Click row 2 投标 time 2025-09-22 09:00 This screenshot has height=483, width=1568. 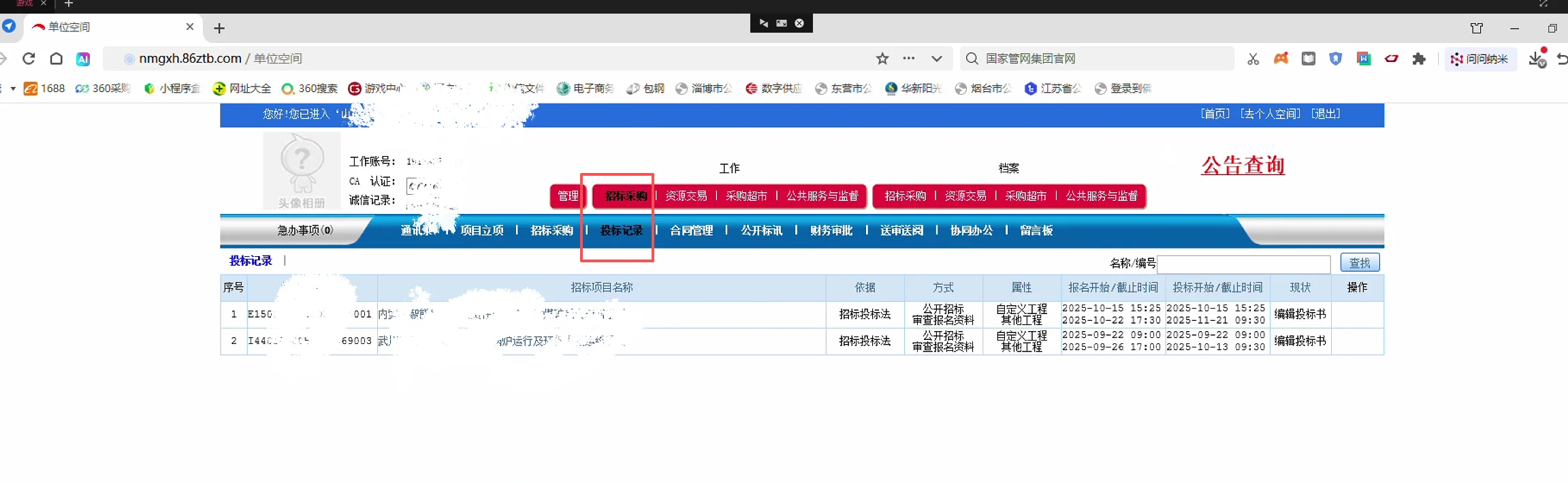point(1216,334)
